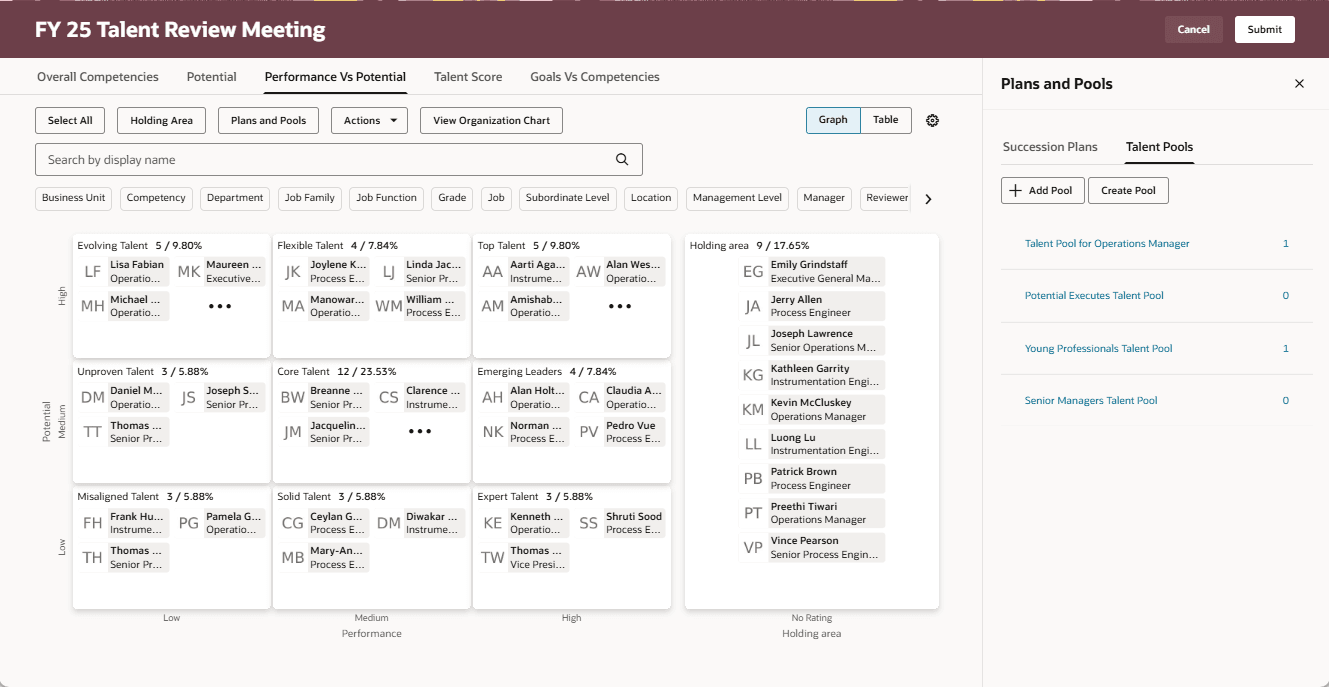
Task: Select the LJ avatar for Linda Jac
Action: point(389,272)
